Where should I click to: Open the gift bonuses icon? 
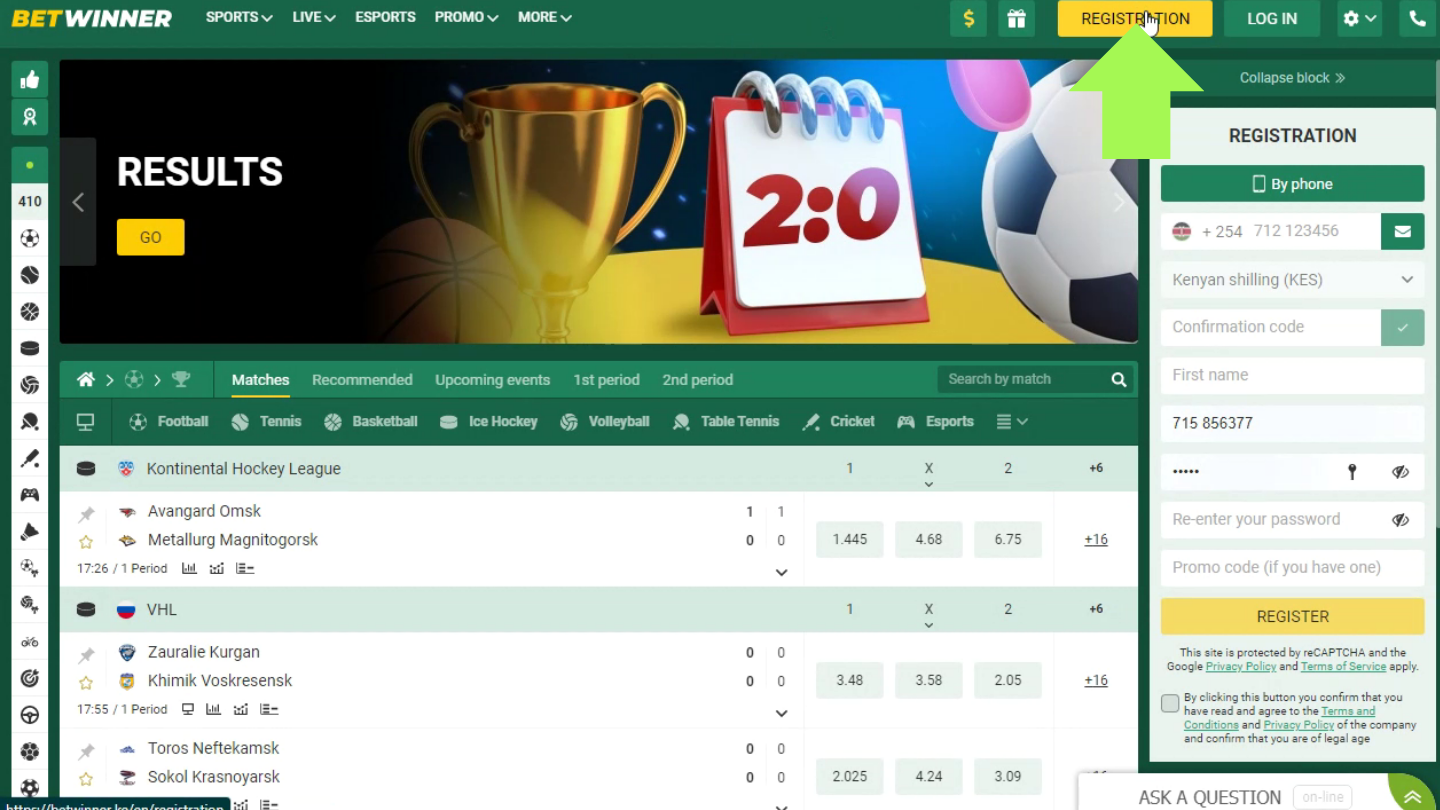1016,18
